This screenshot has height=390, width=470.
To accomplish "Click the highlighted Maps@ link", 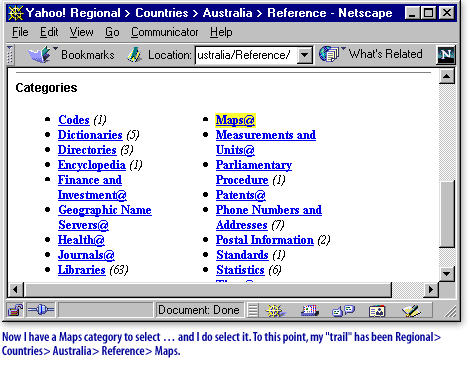I will click(x=235, y=120).
